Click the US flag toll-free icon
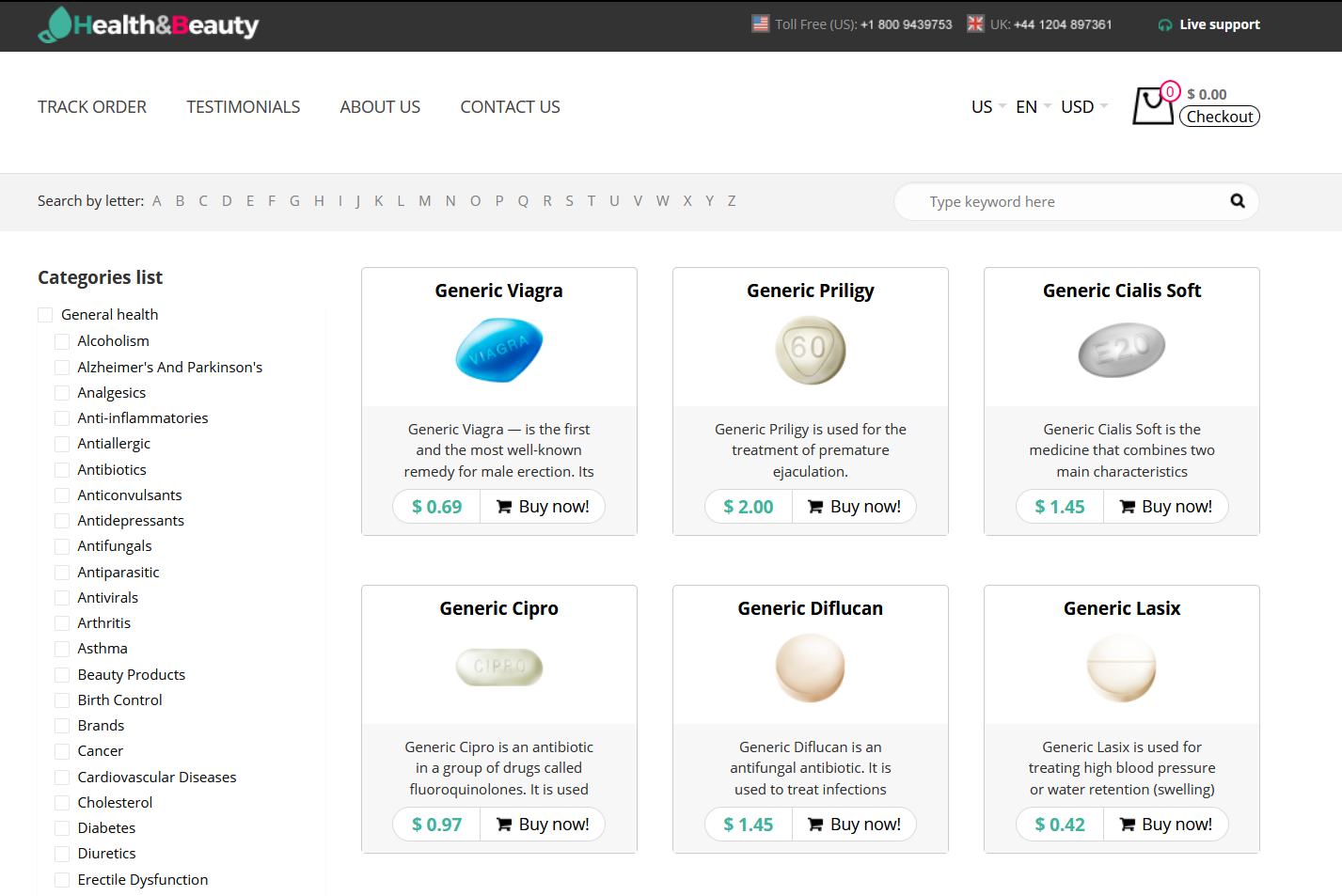 (x=761, y=24)
